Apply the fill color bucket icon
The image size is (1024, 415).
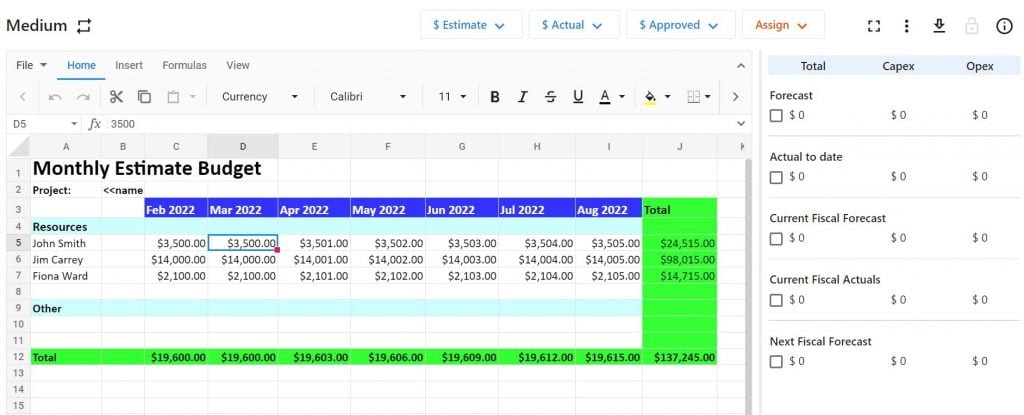click(650, 97)
